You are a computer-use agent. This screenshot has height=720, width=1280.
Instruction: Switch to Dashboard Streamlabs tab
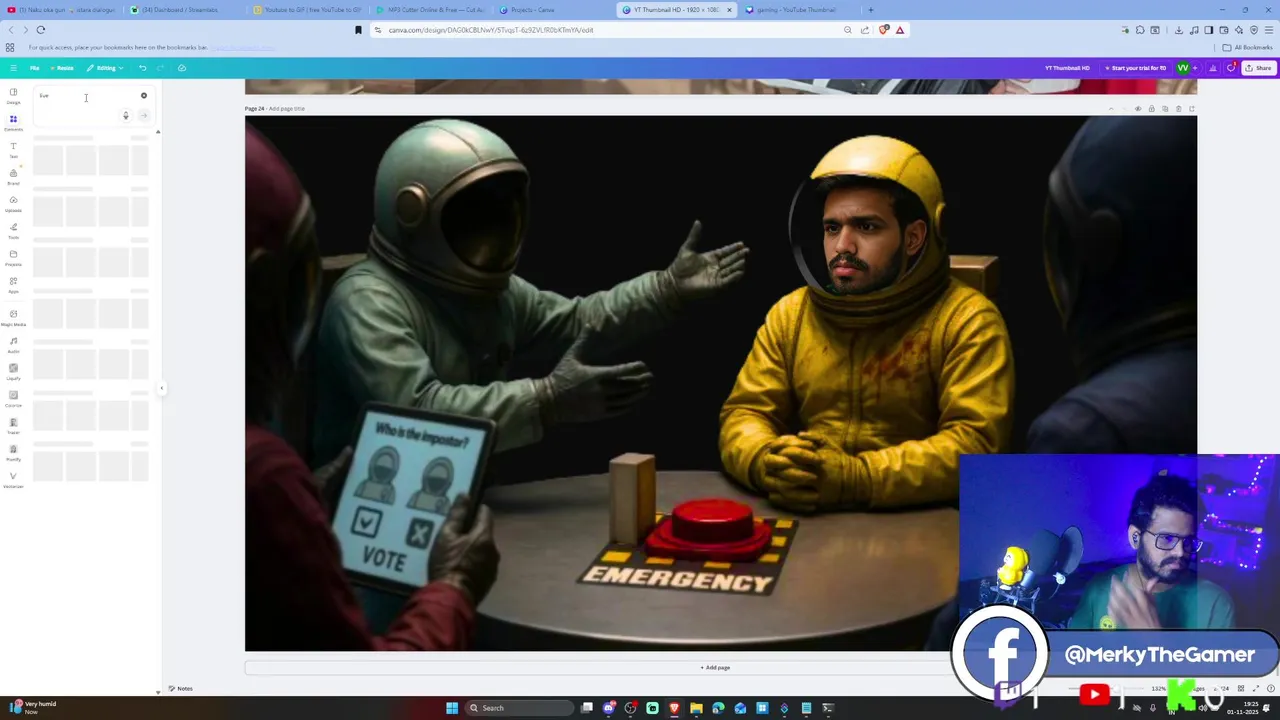click(187, 10)
